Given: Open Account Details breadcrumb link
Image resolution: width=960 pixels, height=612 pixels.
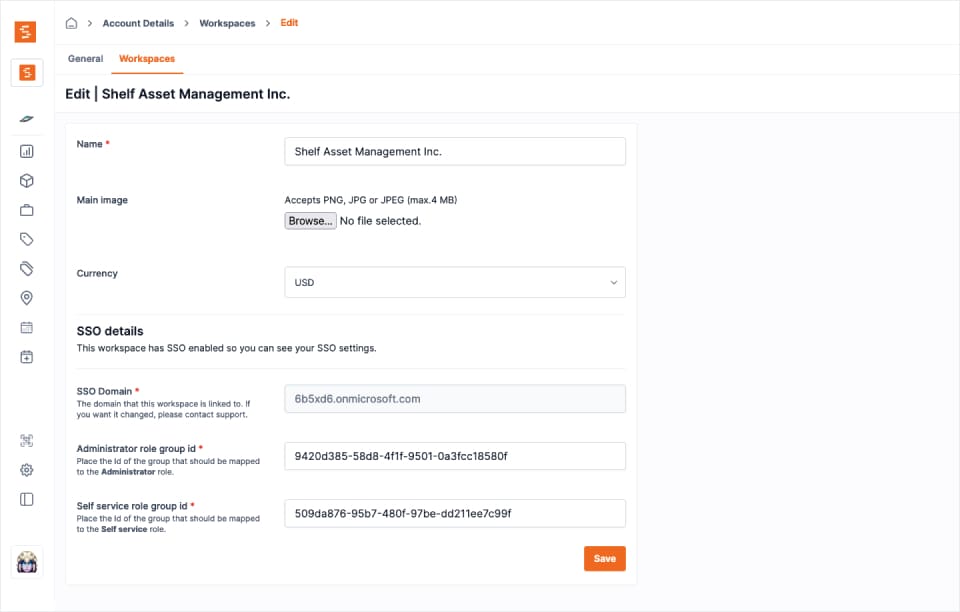Looking at the screenshot, I should (138, 23).
